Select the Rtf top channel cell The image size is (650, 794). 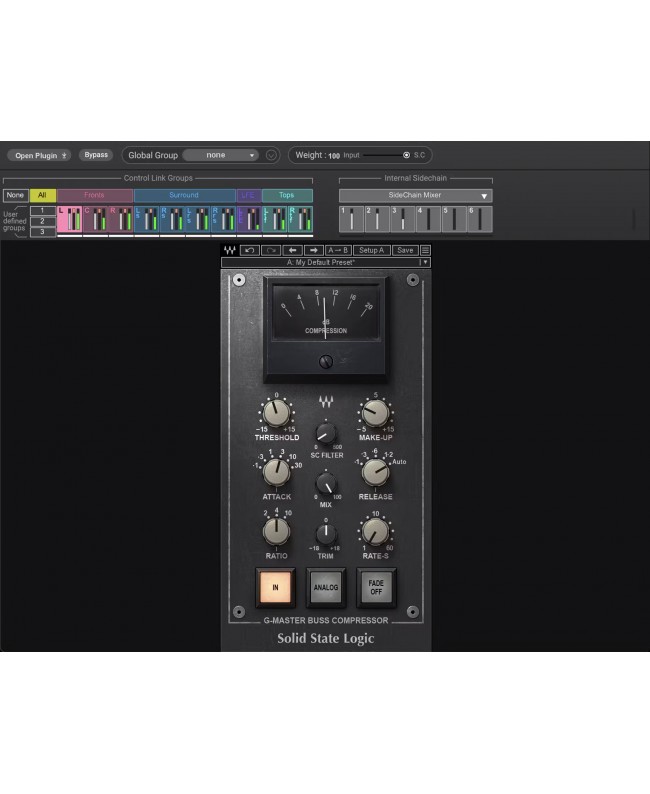(300, 219)
